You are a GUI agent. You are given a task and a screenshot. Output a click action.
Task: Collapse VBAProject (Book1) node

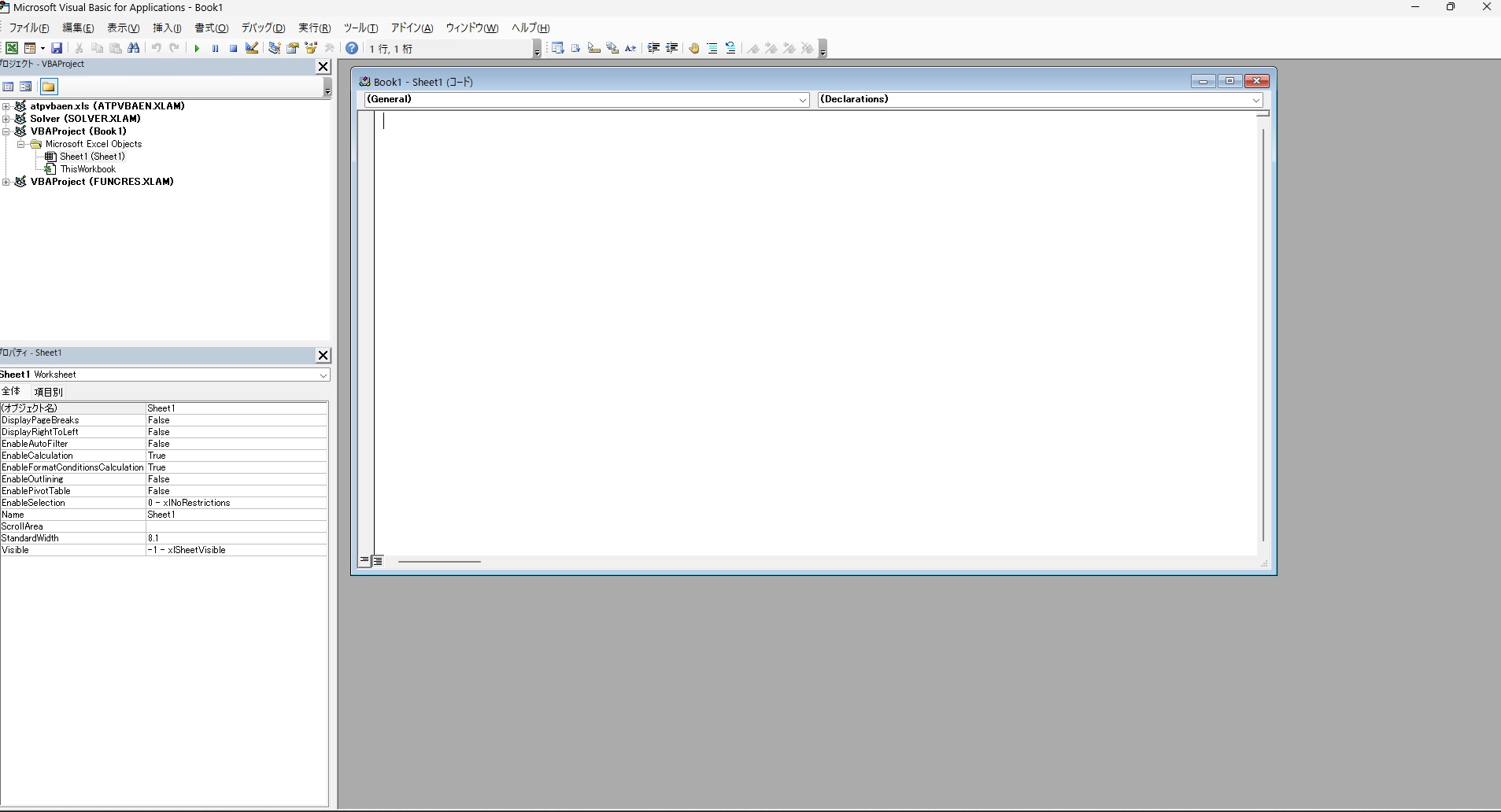(x=6, y=131)
